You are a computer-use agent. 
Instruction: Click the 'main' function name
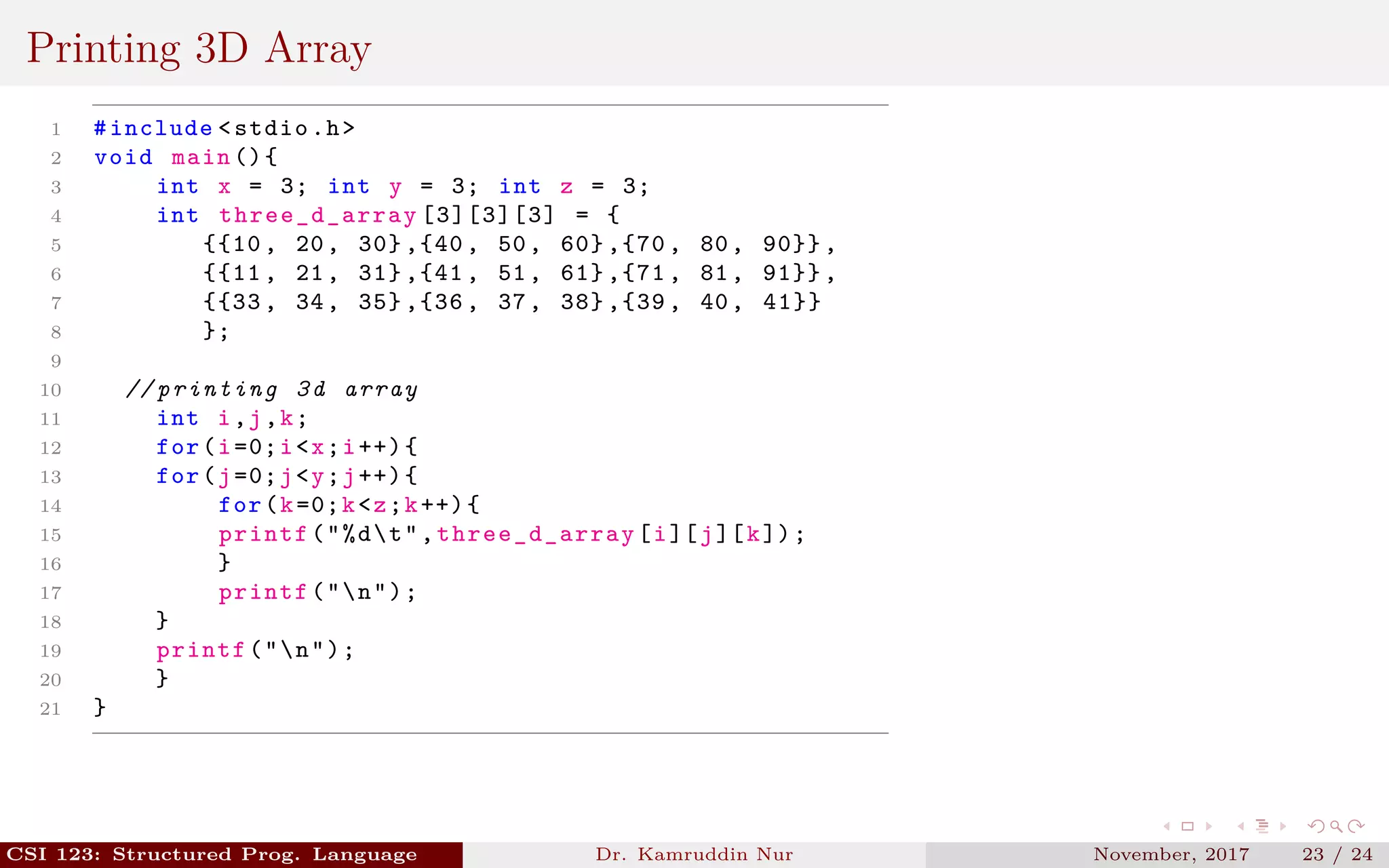click(x=201, y=157)
